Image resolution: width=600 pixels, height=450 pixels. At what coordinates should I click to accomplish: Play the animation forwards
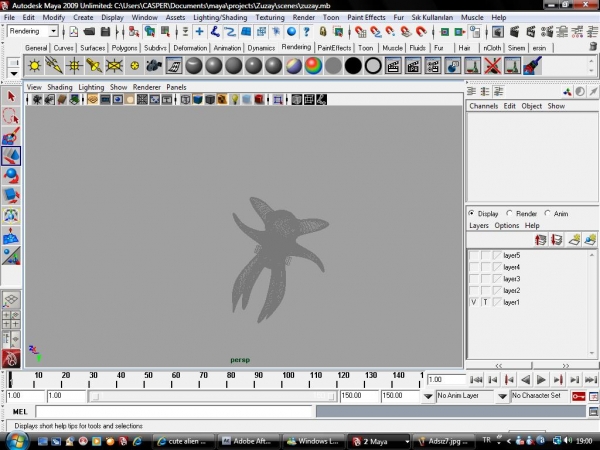541,380
